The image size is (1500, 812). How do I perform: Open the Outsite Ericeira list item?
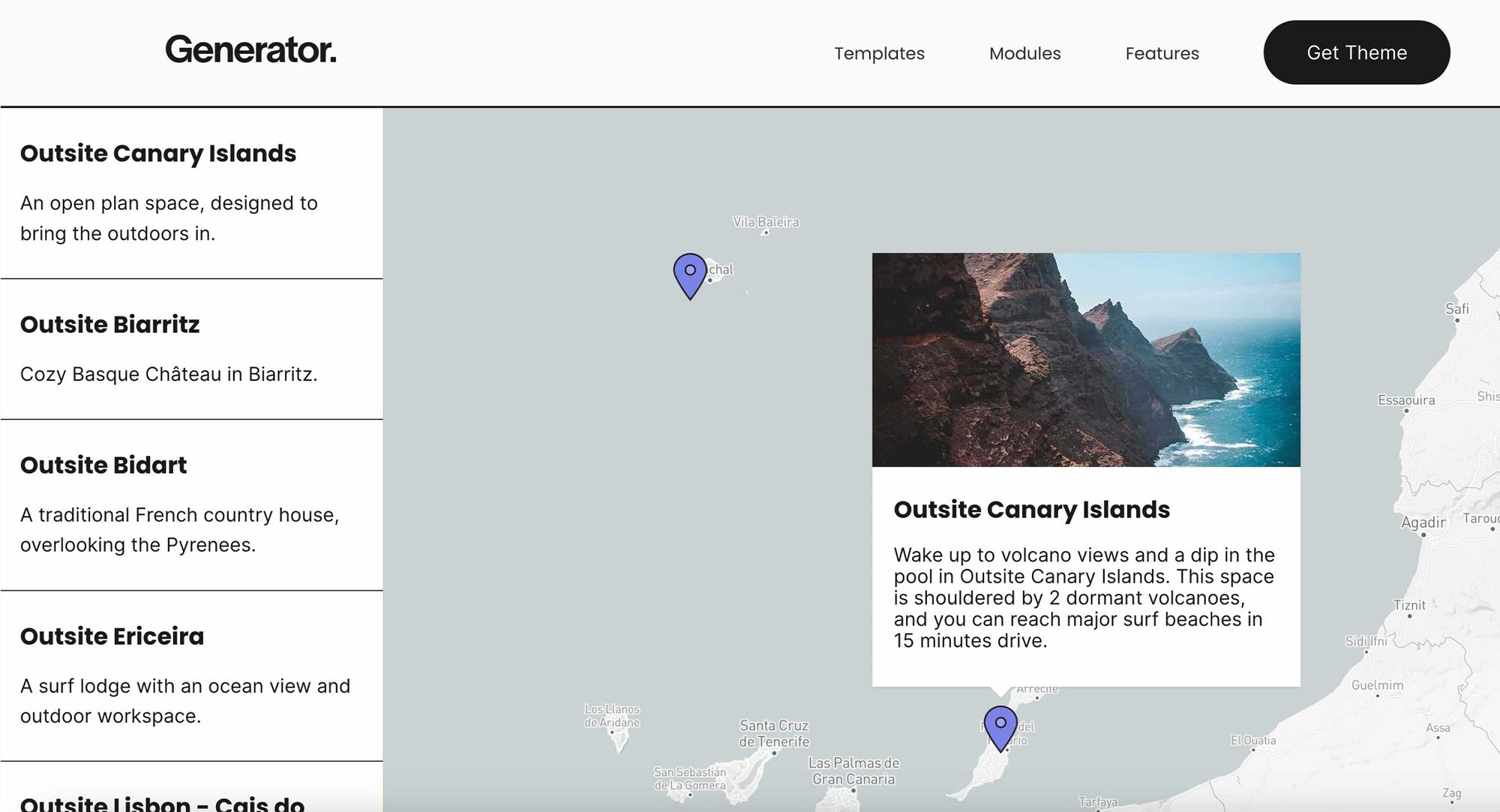(192, 676)
